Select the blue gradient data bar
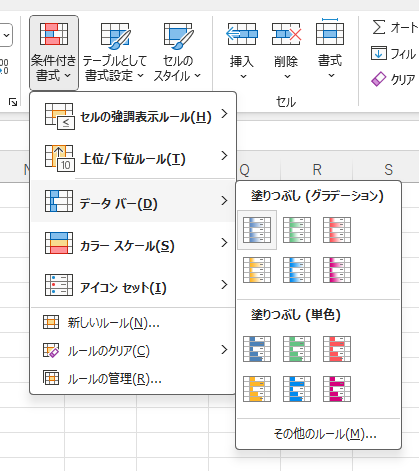The width and height of the screenshot is (419, 471). point(257,230)
